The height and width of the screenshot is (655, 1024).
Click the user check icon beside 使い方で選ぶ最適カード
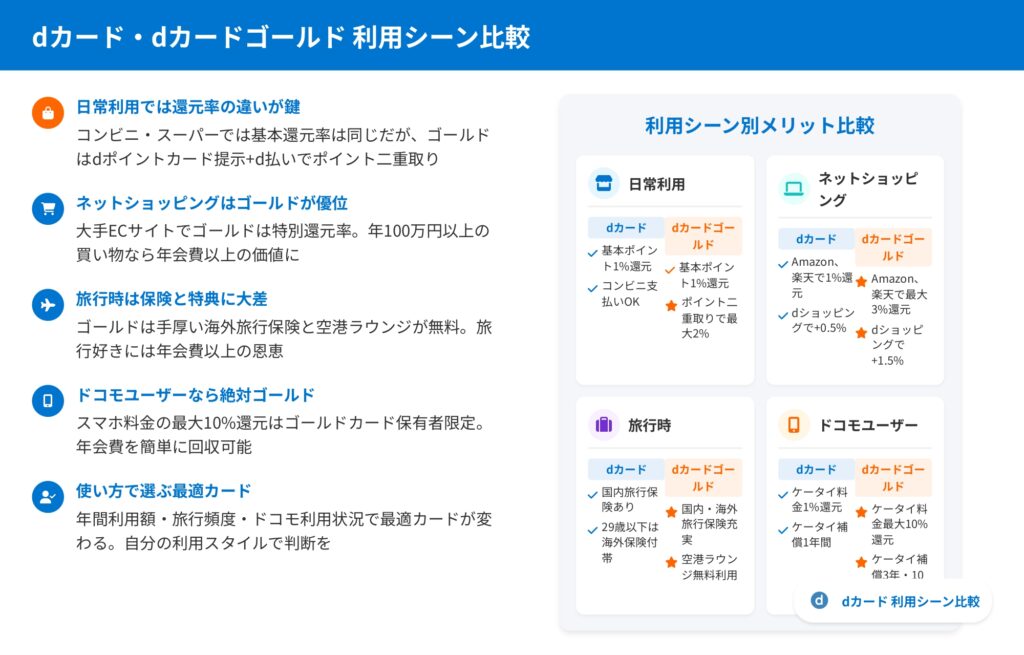tap(47, 496)
